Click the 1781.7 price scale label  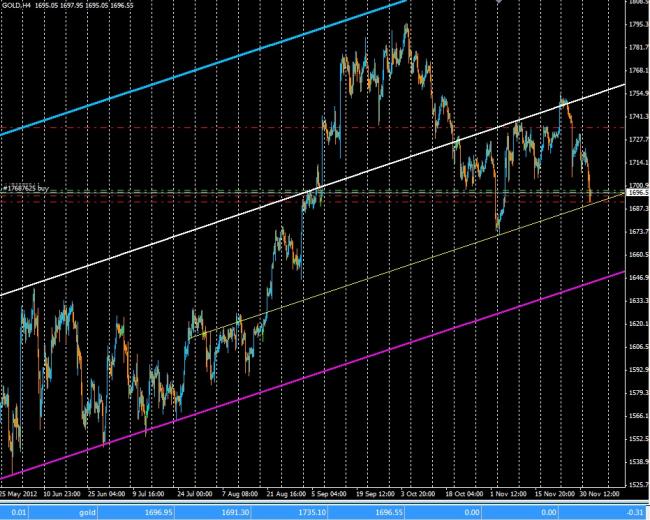(x=638, y=48)
